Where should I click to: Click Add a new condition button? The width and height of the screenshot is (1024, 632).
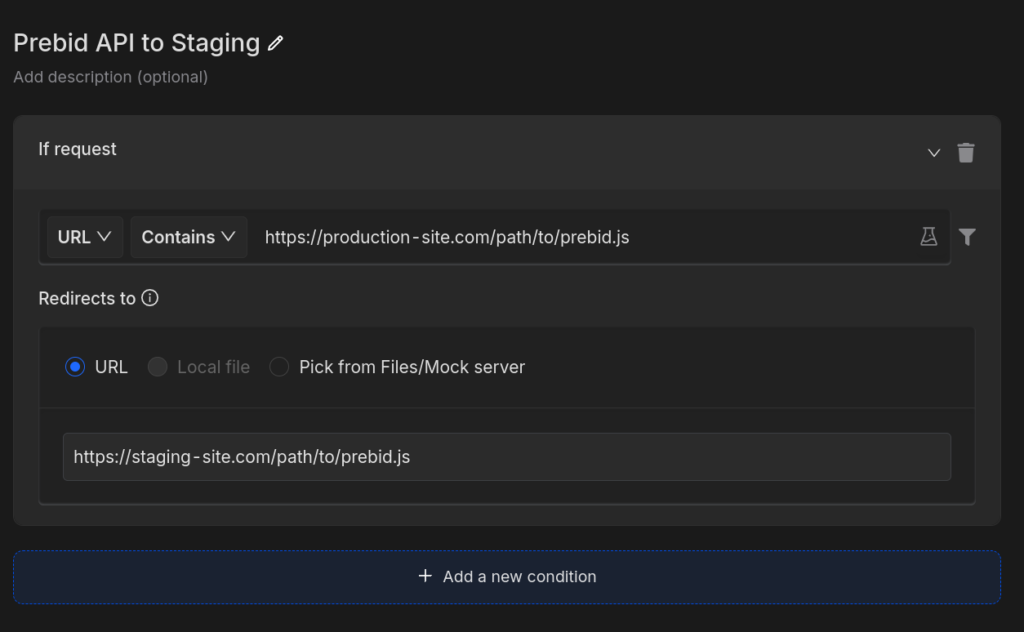tap(507, 577)
